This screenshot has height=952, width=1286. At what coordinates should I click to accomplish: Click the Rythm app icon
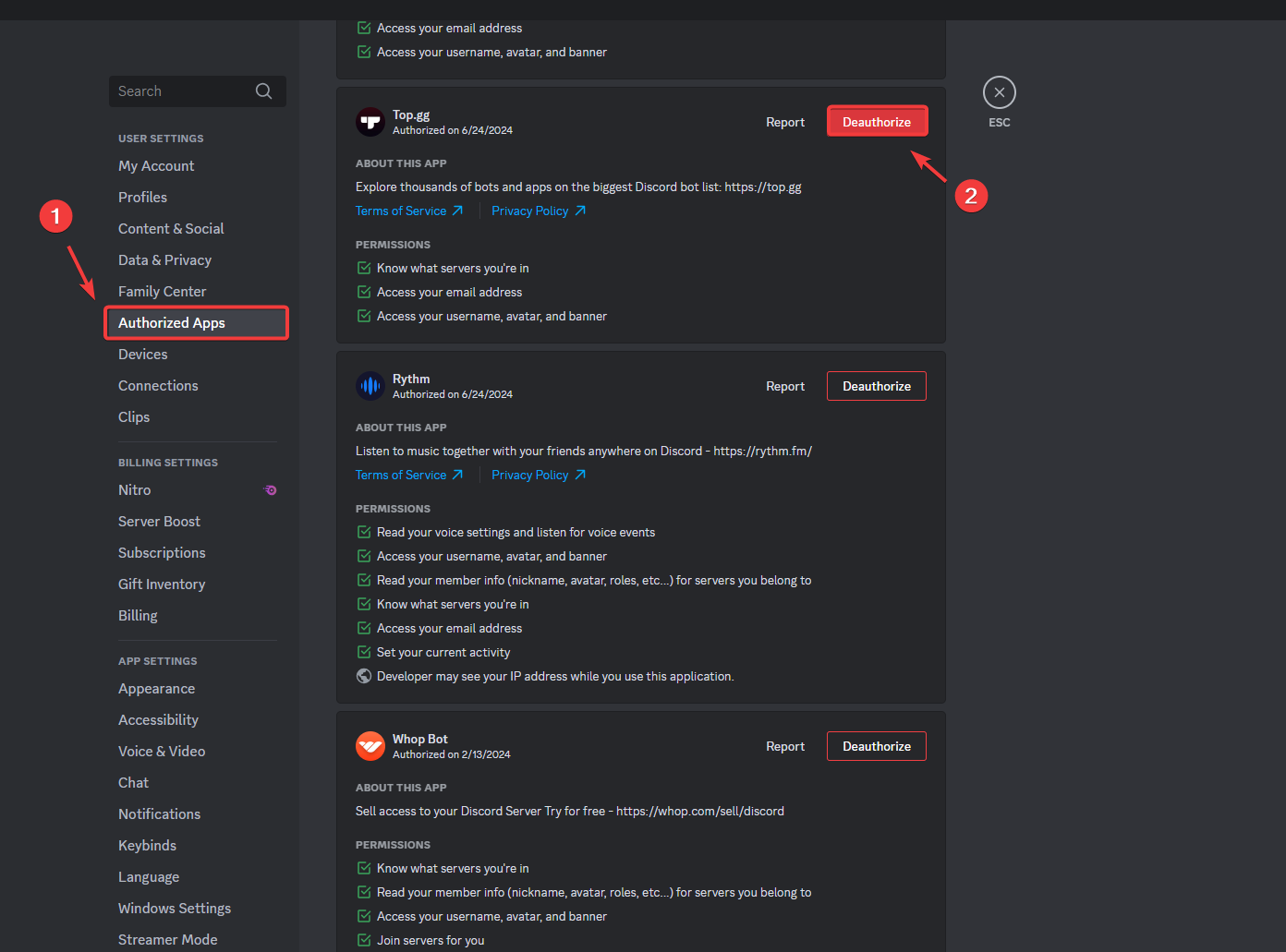point(370,385)
